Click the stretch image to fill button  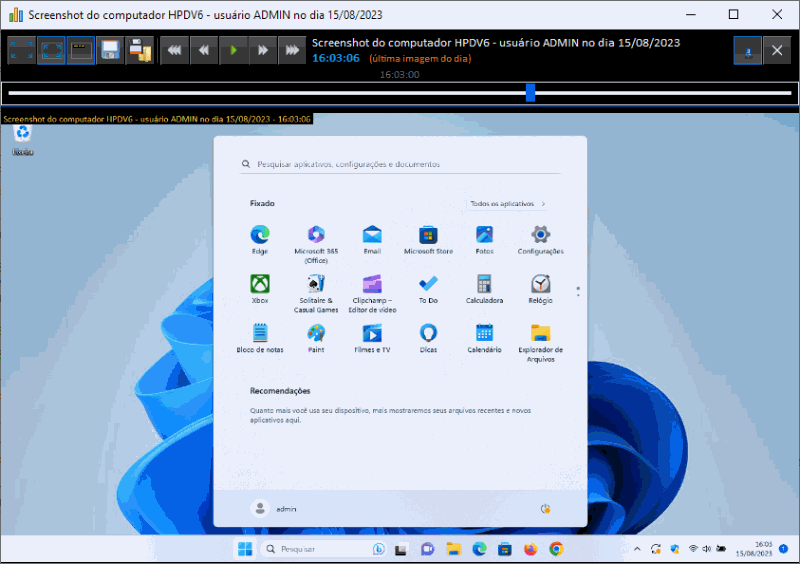pyautogui.click(x=21, y=50)
